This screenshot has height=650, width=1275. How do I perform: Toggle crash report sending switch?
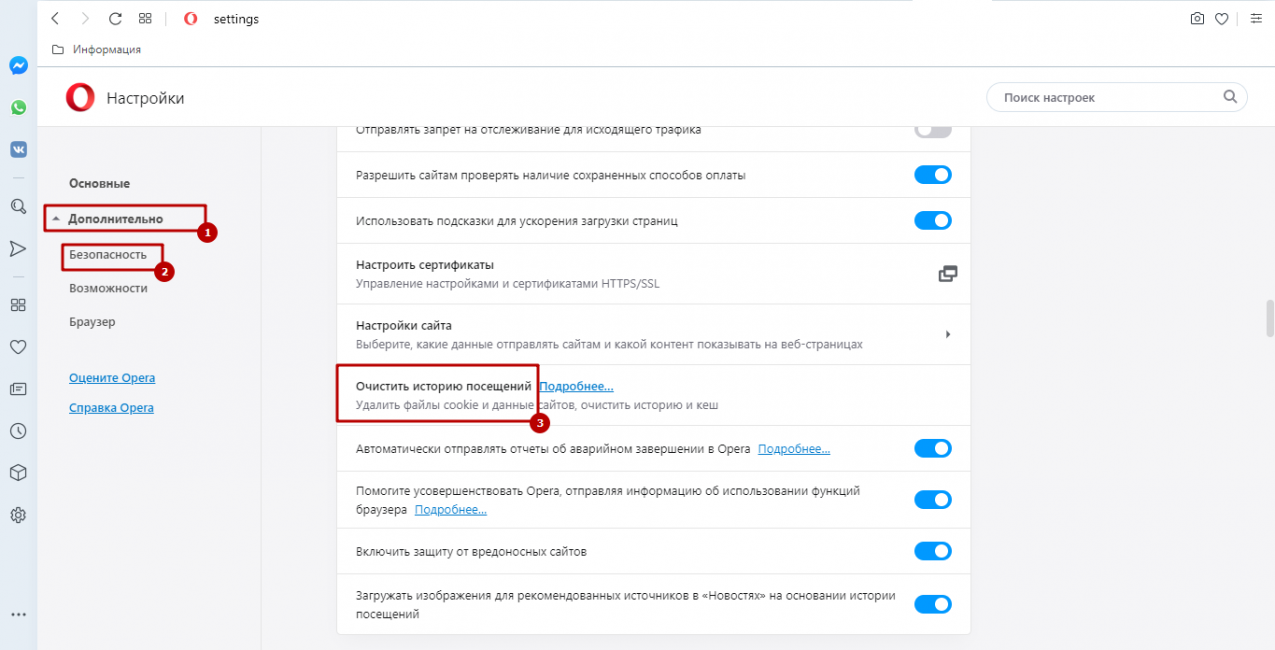pos(932,449)
